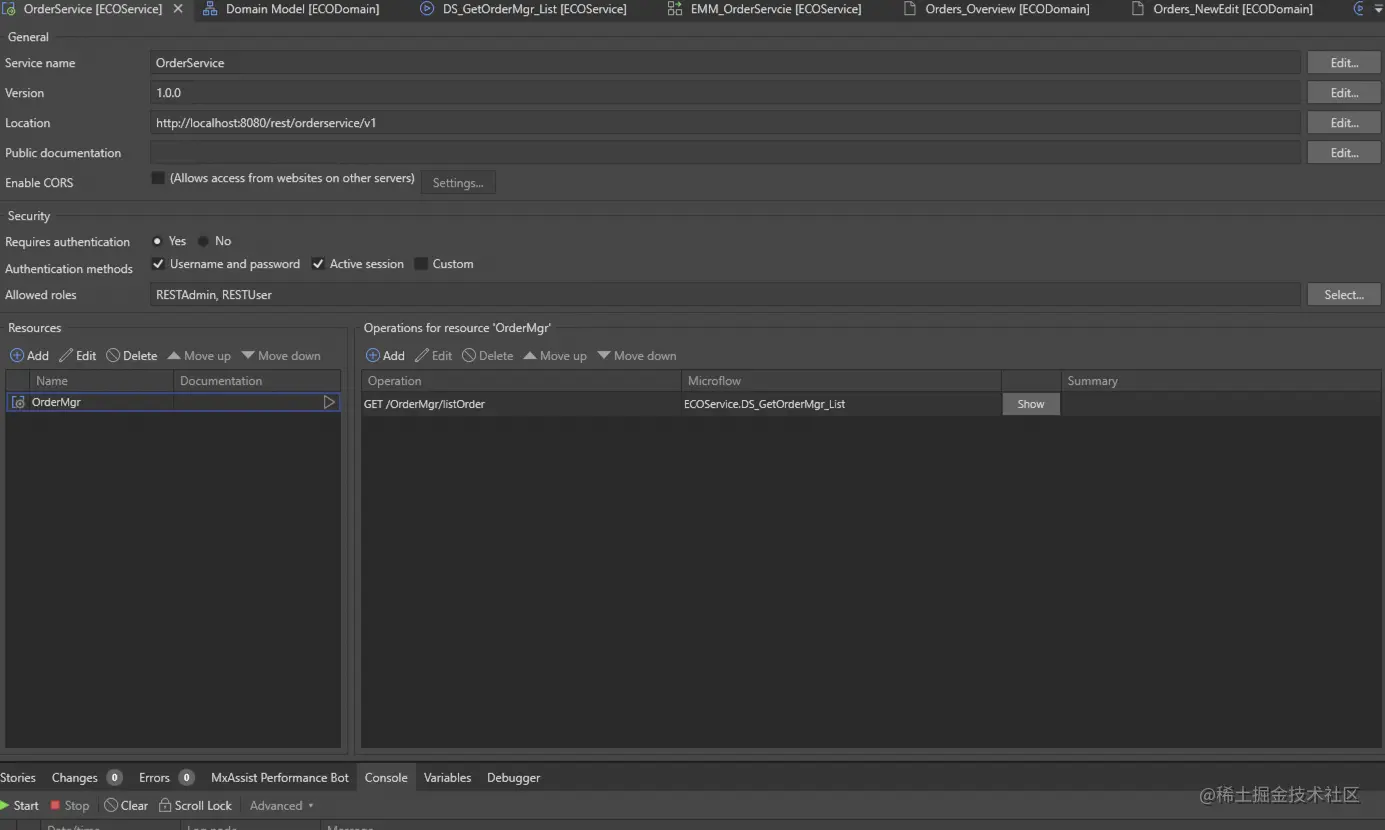Uncheck Username and password authentication method
Viewport: 1385px width, 830px height.
(x=158, y=264)
